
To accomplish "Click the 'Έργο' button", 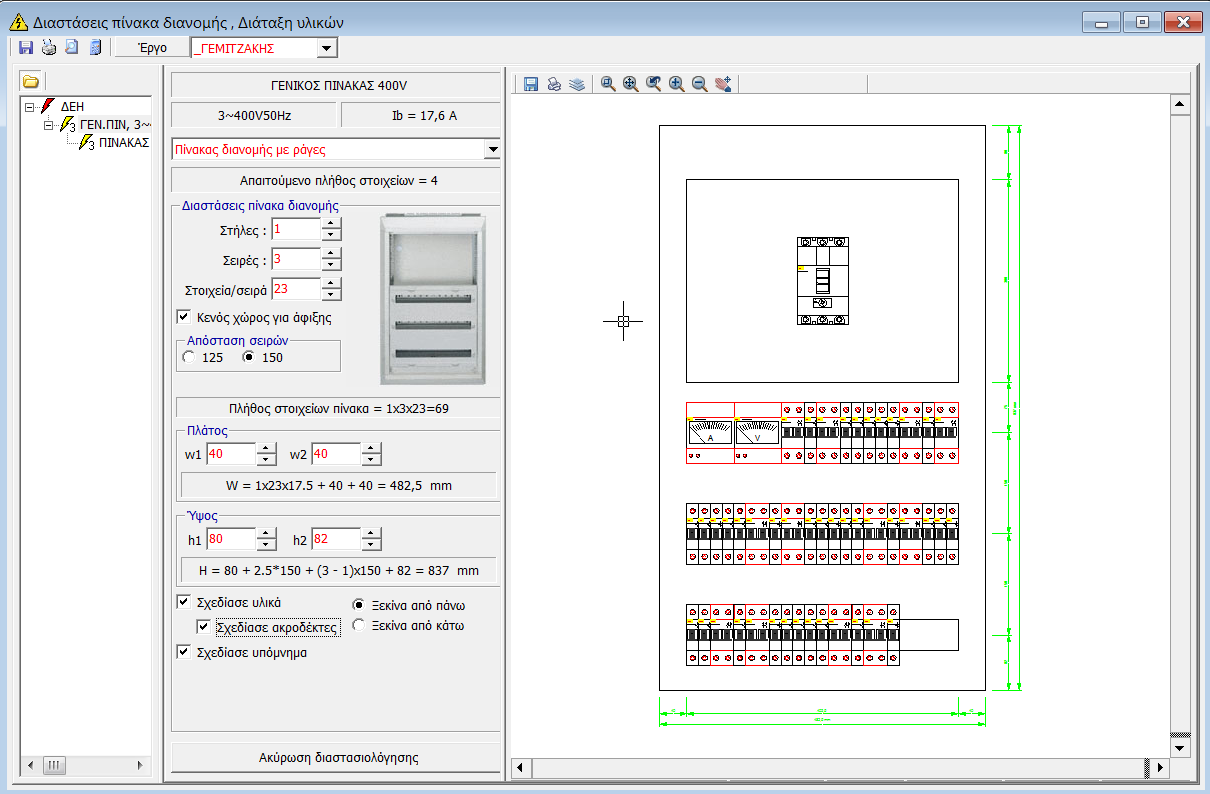I will pyautogui.click(x=151, y=48).
